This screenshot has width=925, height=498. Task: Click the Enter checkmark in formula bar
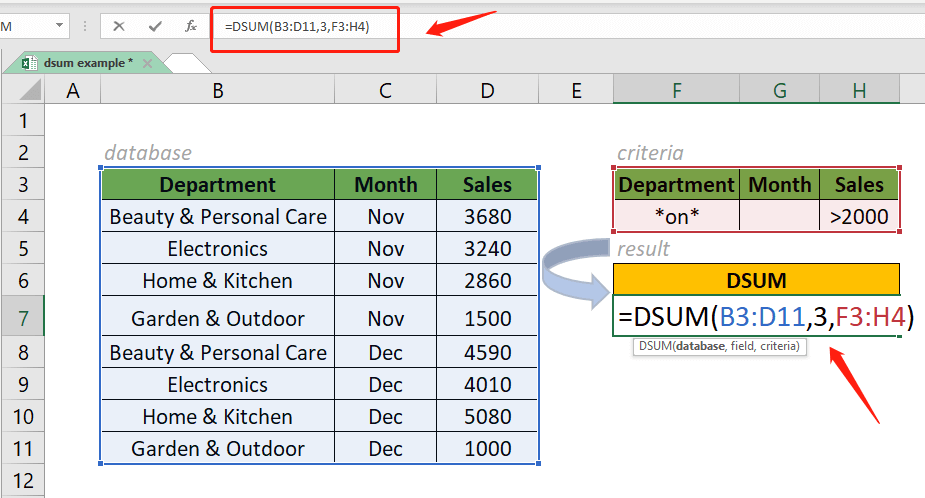[x=154, y=27]
